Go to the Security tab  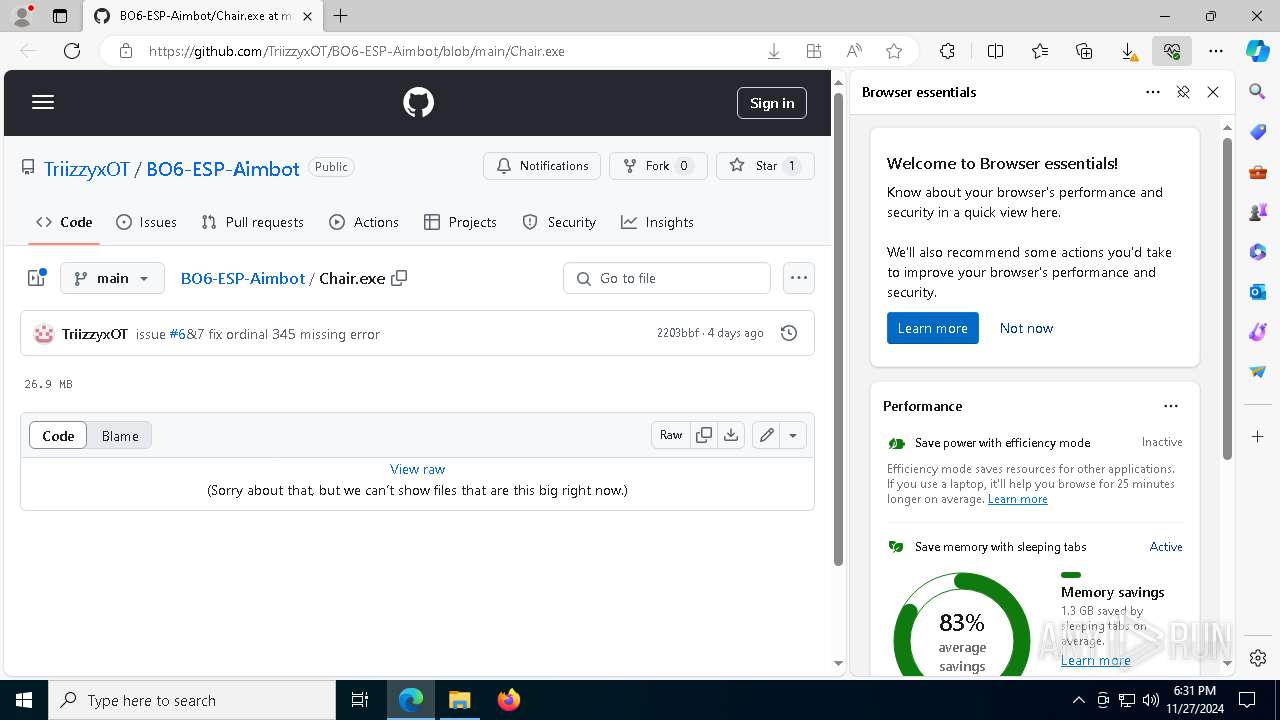pos(559,222)
